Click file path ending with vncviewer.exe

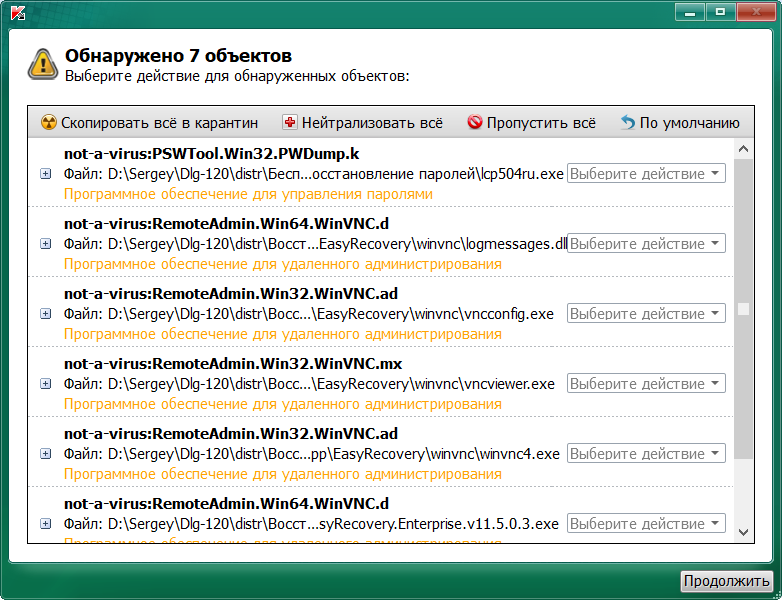[x=309, y=384]
